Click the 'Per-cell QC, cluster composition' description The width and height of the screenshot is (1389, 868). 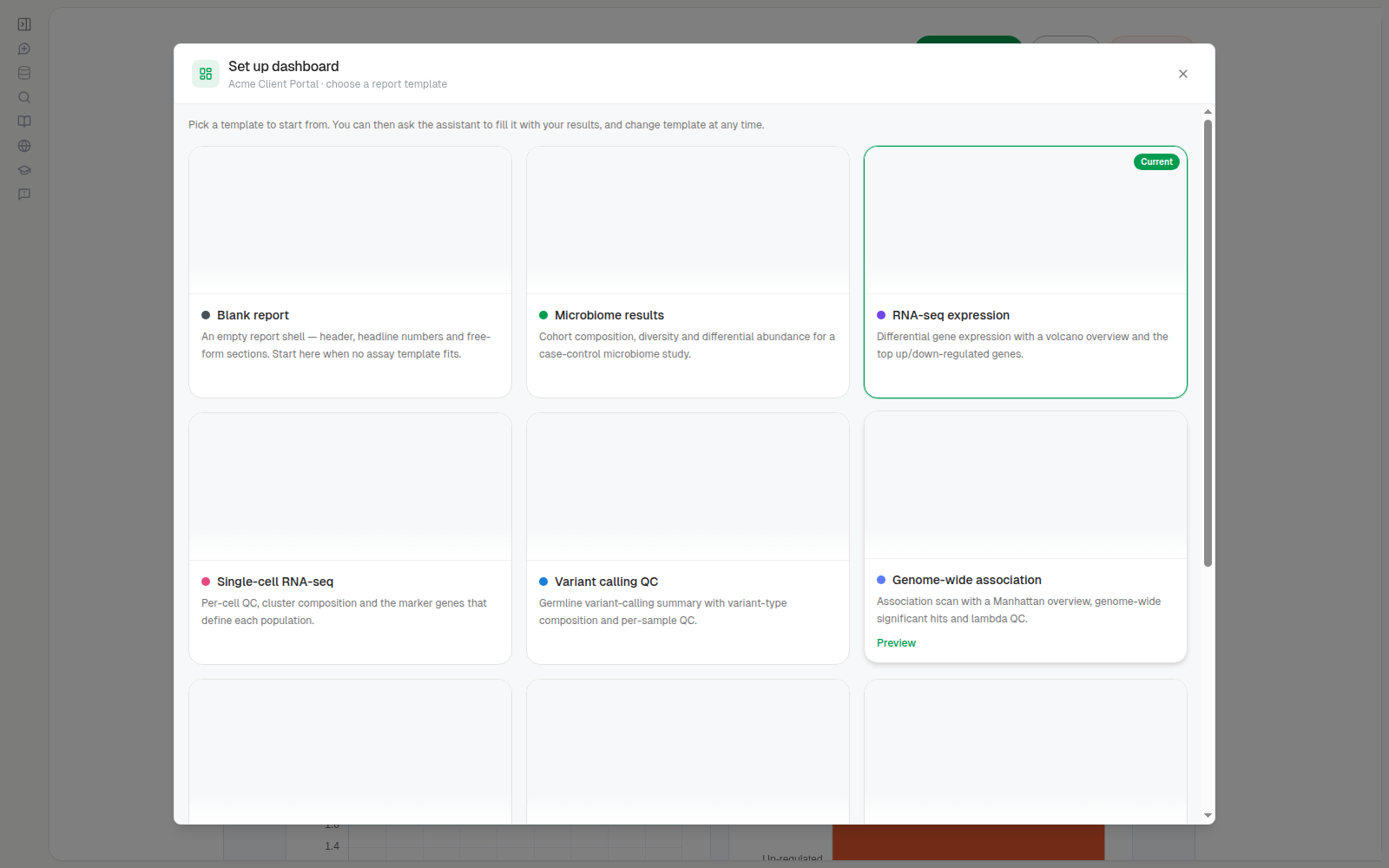click(x=344, y=612)
